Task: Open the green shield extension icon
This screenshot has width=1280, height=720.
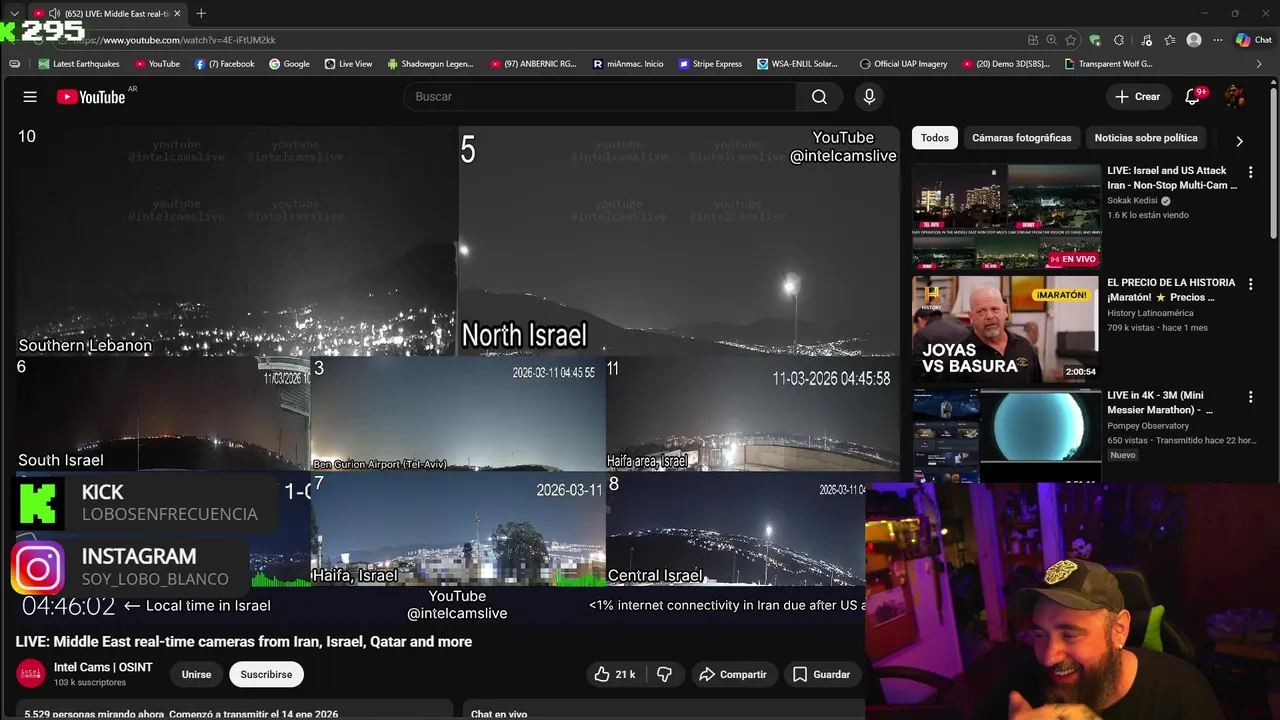Action: click(x=1095, y=40)
